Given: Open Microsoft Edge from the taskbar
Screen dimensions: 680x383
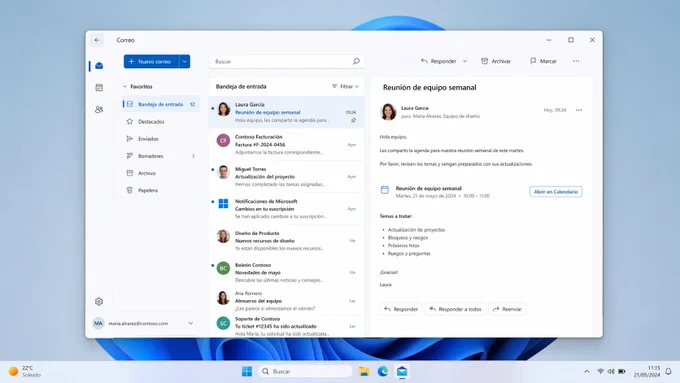Looking at the screenshot, I should tap(383, 372).
